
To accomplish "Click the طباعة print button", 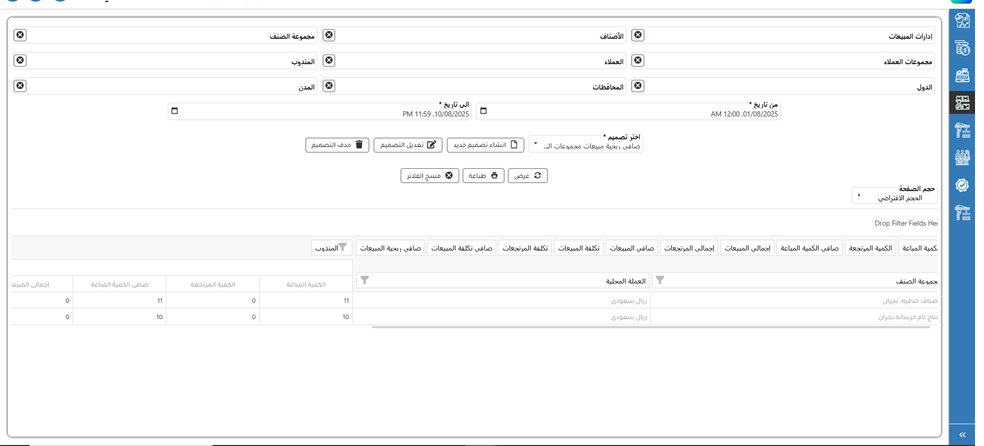I will click(x=483, y=176).
